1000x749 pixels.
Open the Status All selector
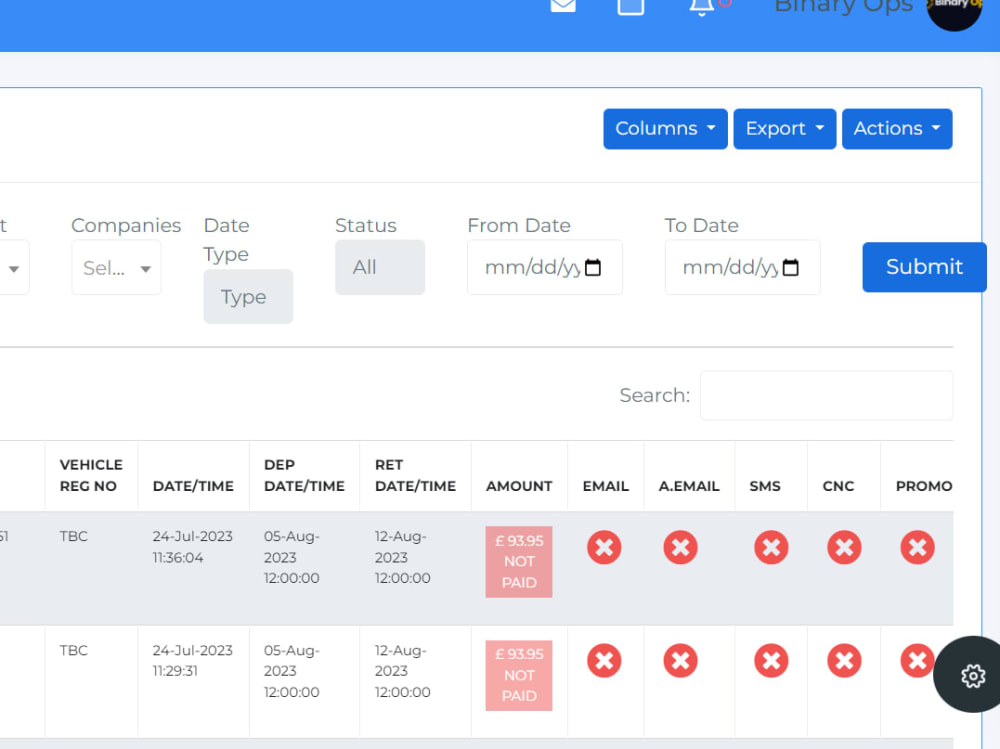point(380,267)
